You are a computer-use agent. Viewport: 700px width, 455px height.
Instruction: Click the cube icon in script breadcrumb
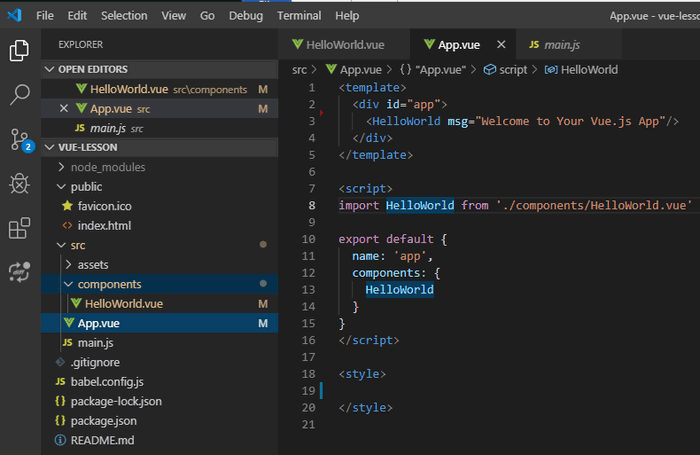point(490,70)
